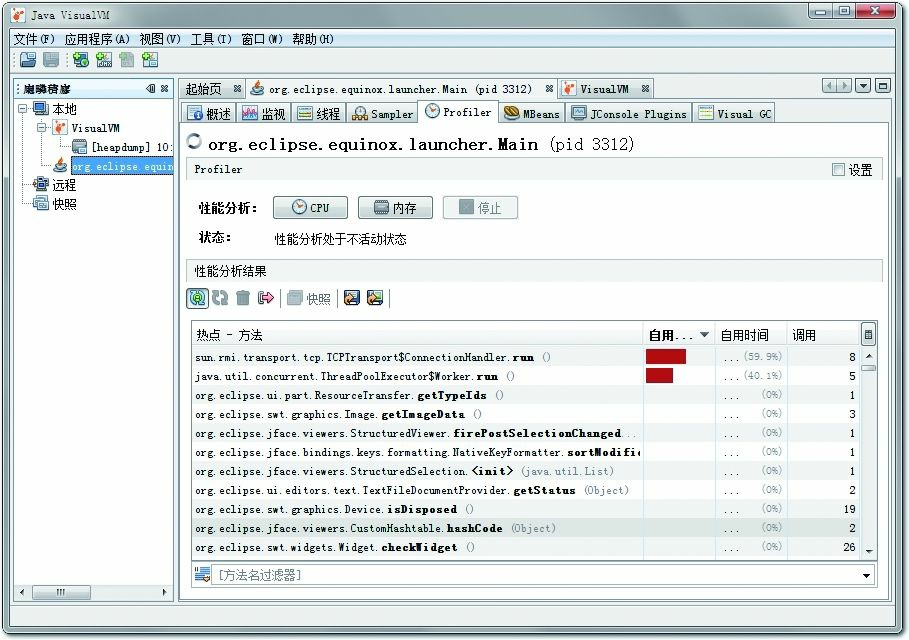Image resolution: width=909 pixels, height=640 pixels.
Task: Switch to the 监视 tab
Action: pos(264,114)
